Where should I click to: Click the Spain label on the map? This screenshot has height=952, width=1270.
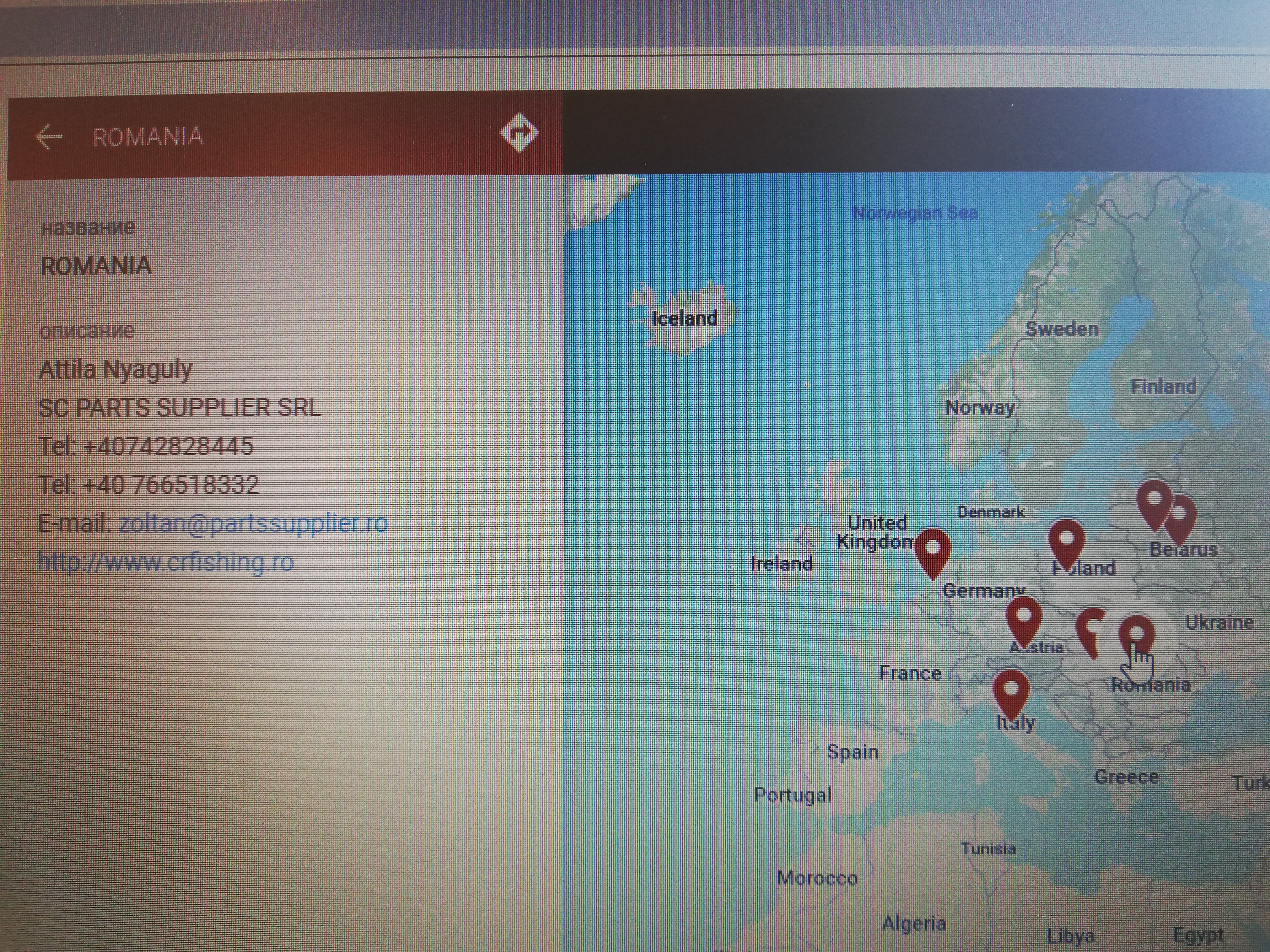click(x=853, y=752)
